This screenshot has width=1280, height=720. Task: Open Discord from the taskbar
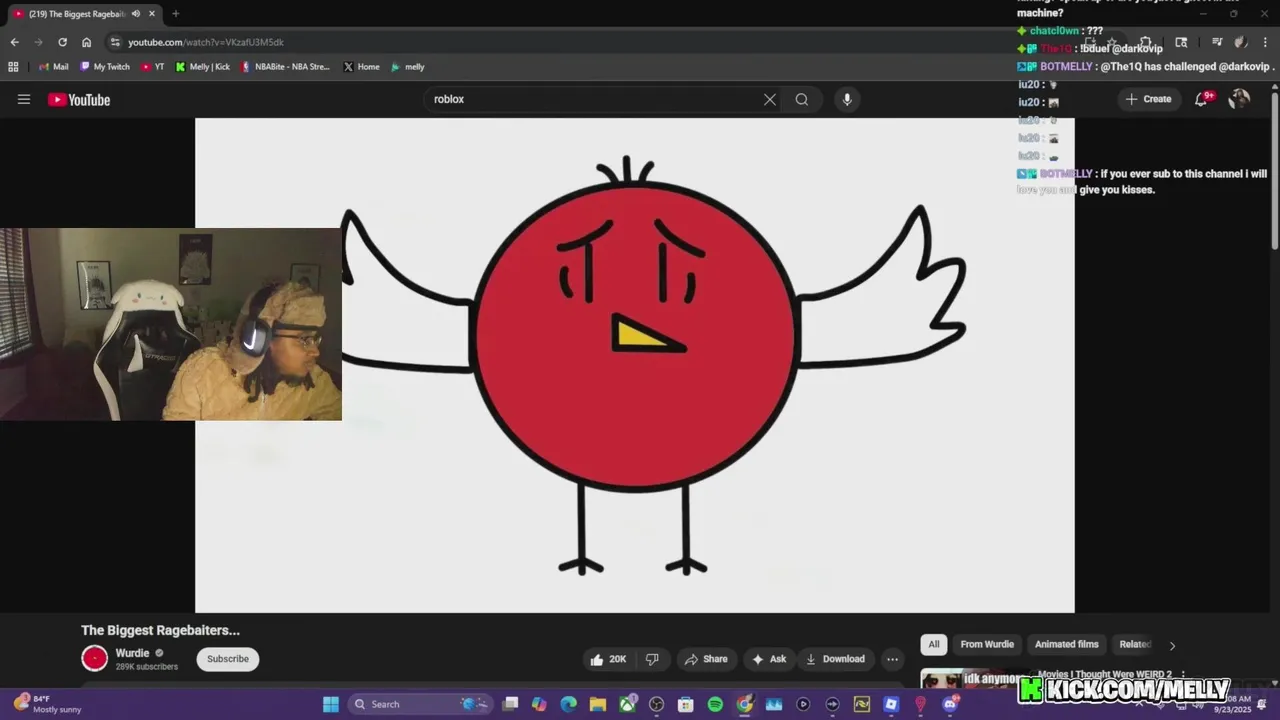(x=950, y=704)
